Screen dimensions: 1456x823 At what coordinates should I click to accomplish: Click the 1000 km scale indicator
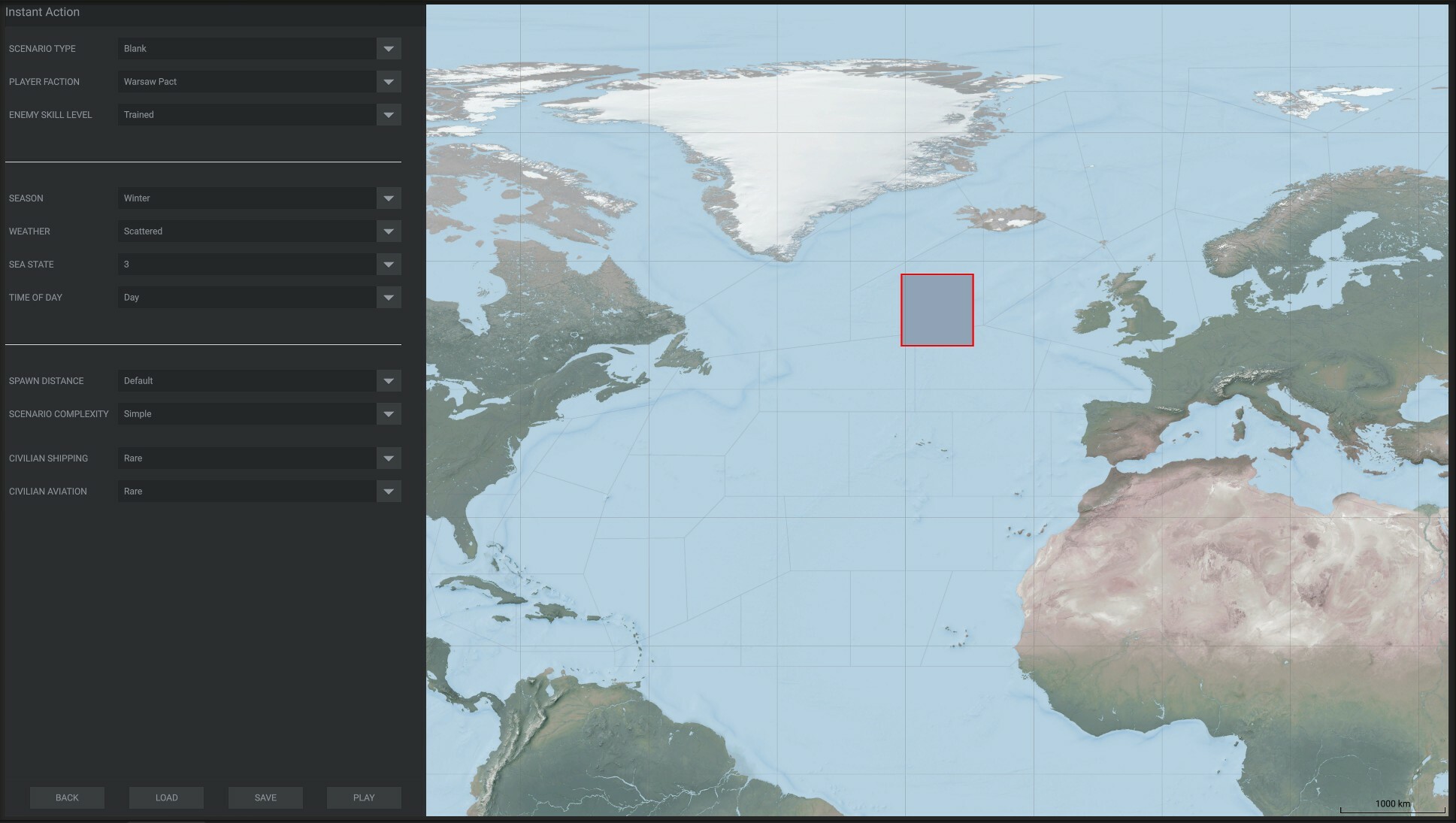coord(1394,803)
